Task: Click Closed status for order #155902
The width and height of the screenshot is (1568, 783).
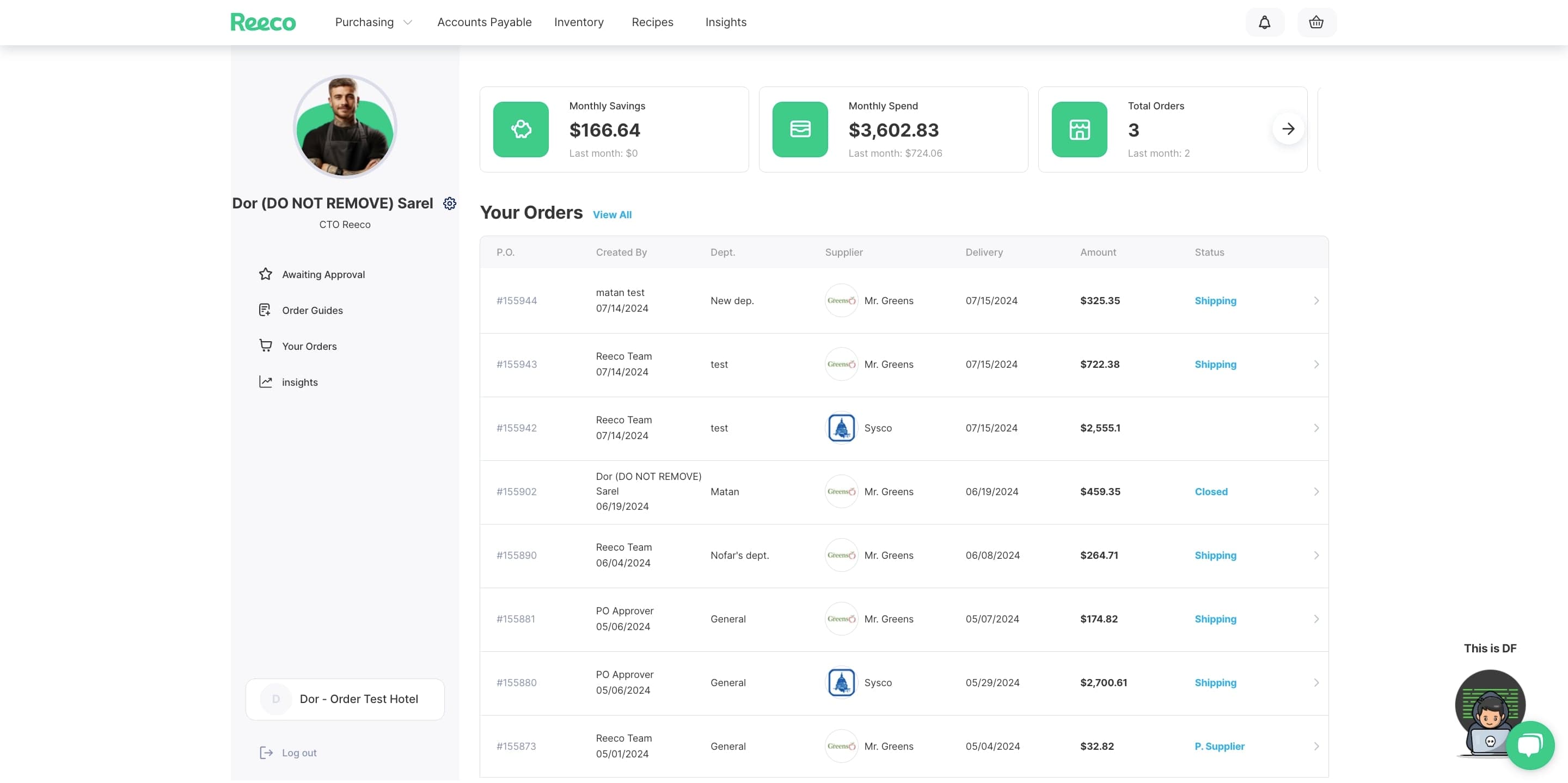Action: [1211, 491]
